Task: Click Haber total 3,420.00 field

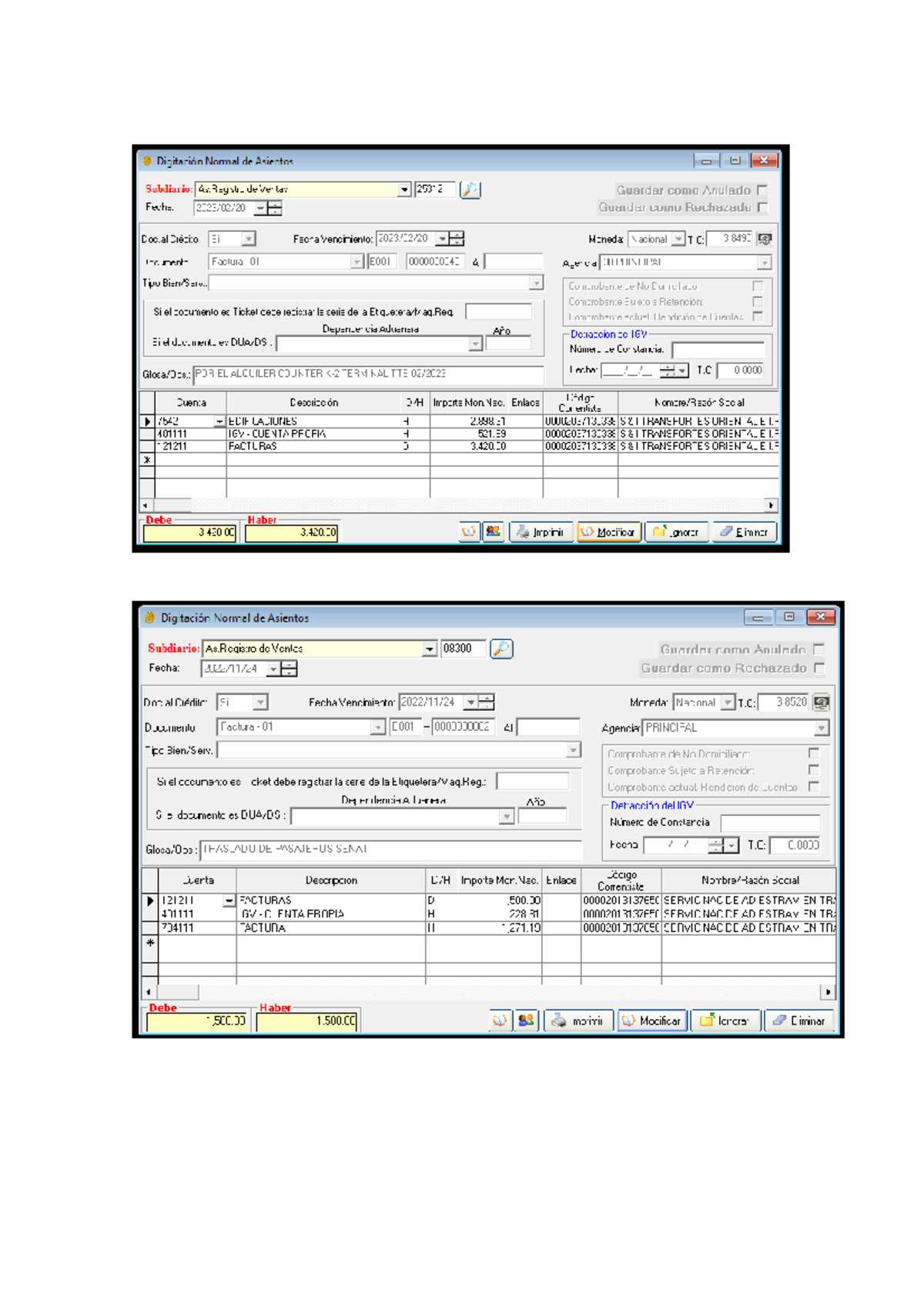Action: tap(292, 532)
